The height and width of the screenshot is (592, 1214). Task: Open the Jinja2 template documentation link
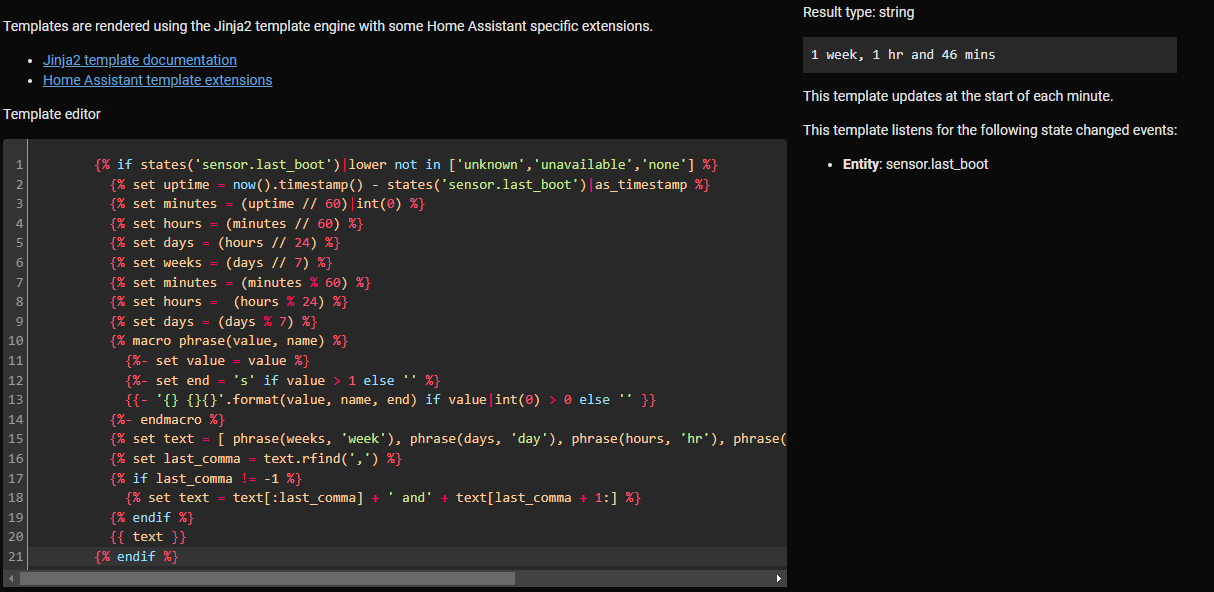coord(140,60)
